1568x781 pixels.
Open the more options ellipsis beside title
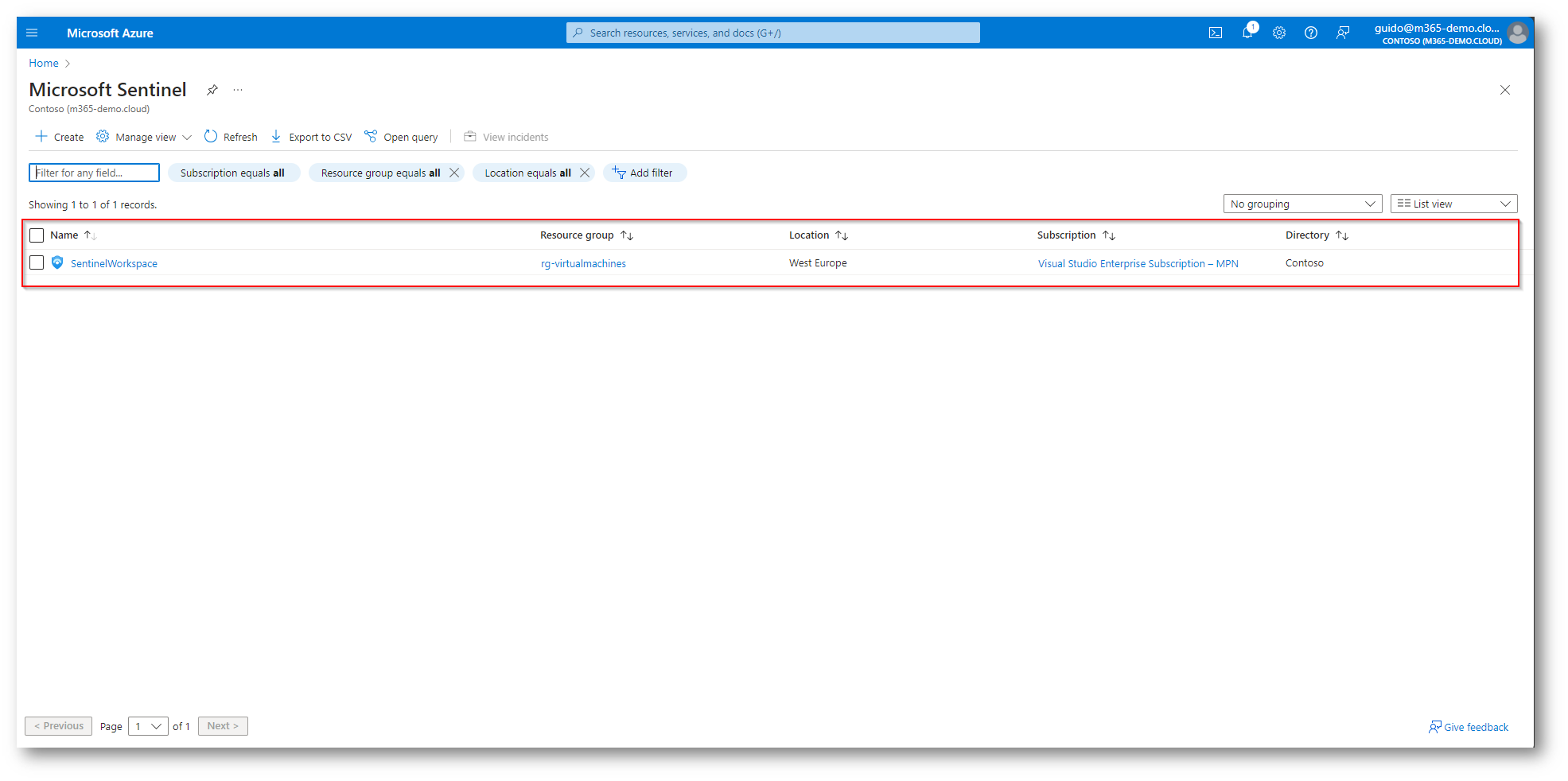238,90
